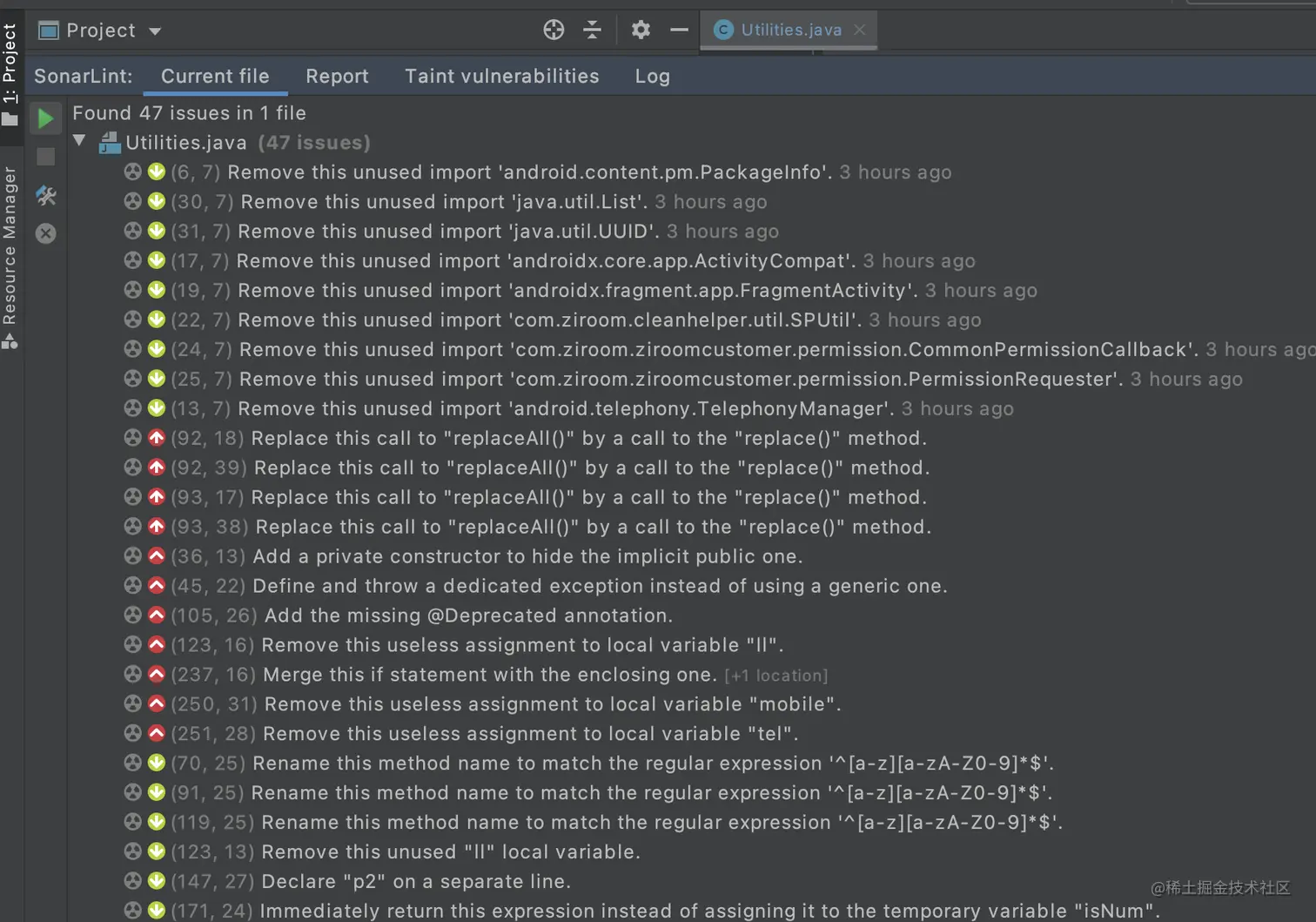Run SonarLint analysis with green play button
This screenshot has height=922, width=1316.
(45, 118)
